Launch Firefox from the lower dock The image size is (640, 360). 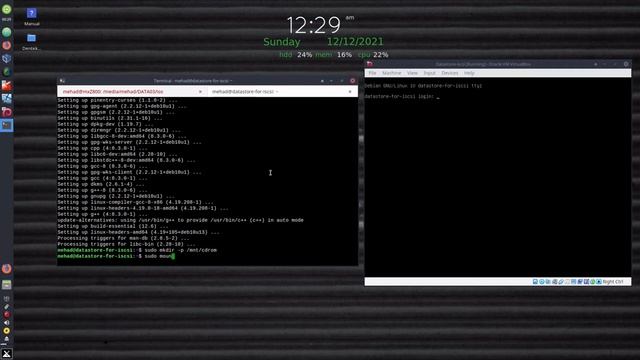point(7,269)
